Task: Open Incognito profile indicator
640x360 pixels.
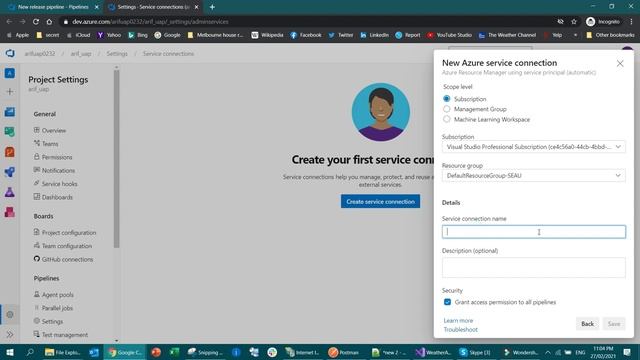Action: pos(603,22)
